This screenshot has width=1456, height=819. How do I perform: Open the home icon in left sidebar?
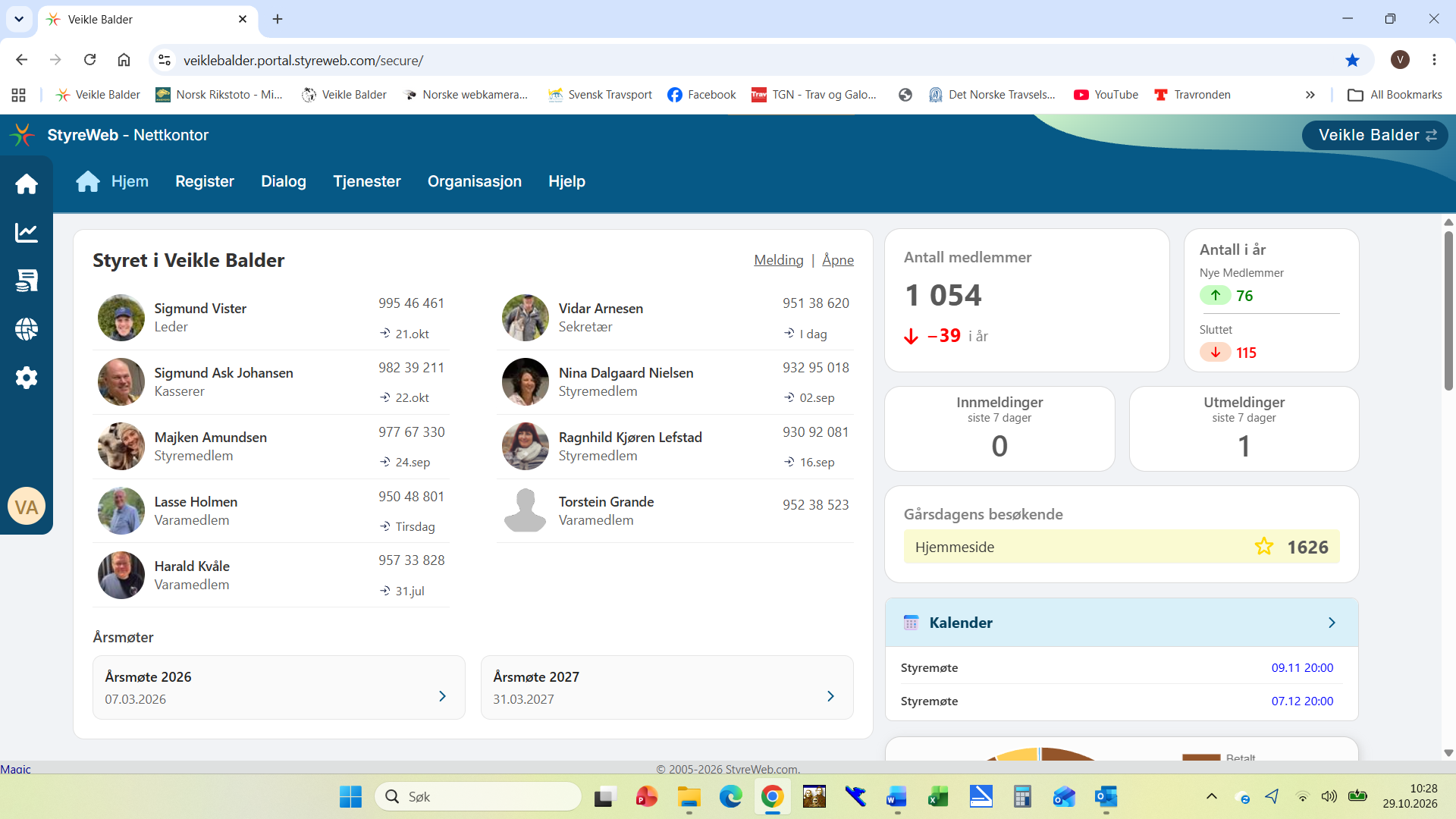[27, 184]
